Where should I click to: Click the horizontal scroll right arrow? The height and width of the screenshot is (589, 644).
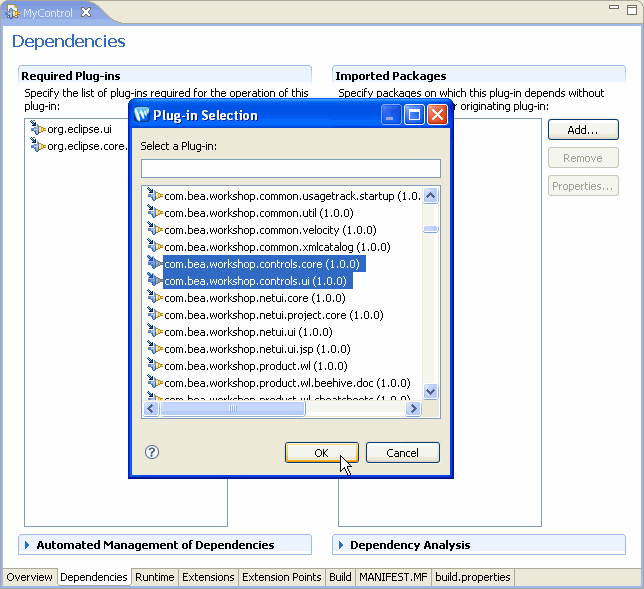click(x=414, y=408)
